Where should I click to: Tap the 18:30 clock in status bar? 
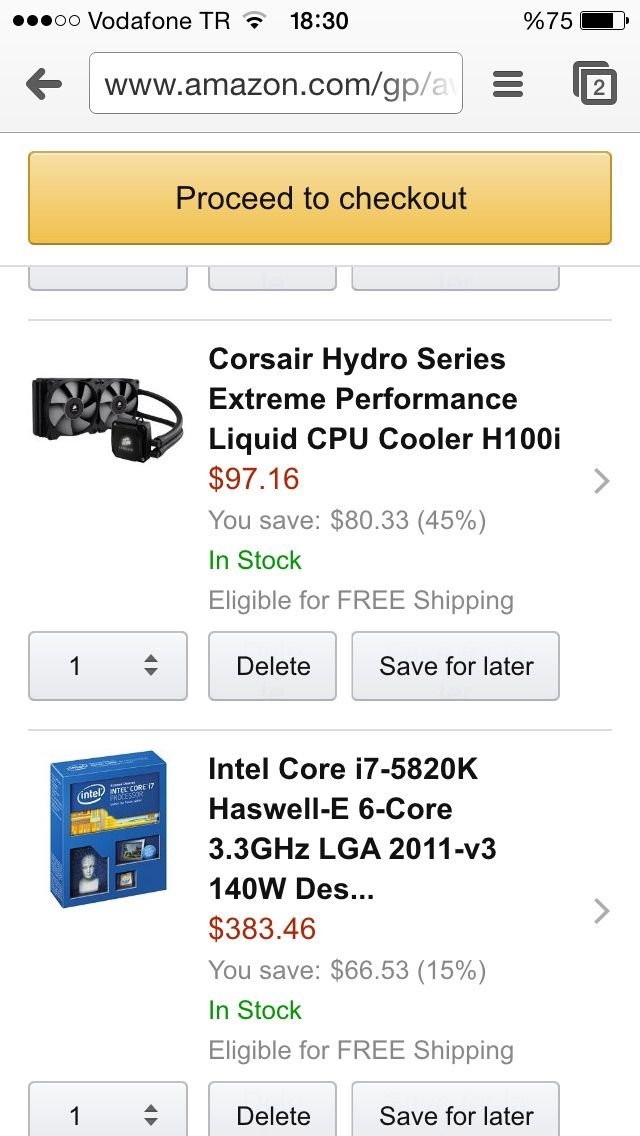[x=319, y=21]
